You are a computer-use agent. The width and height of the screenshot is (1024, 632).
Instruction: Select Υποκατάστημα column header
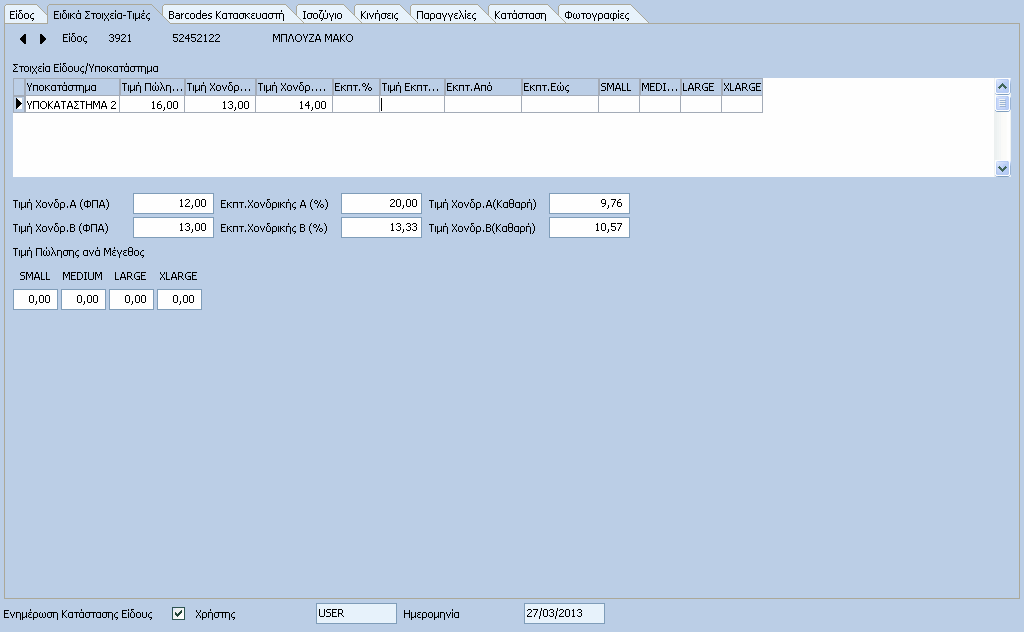(x=72, y=87)
